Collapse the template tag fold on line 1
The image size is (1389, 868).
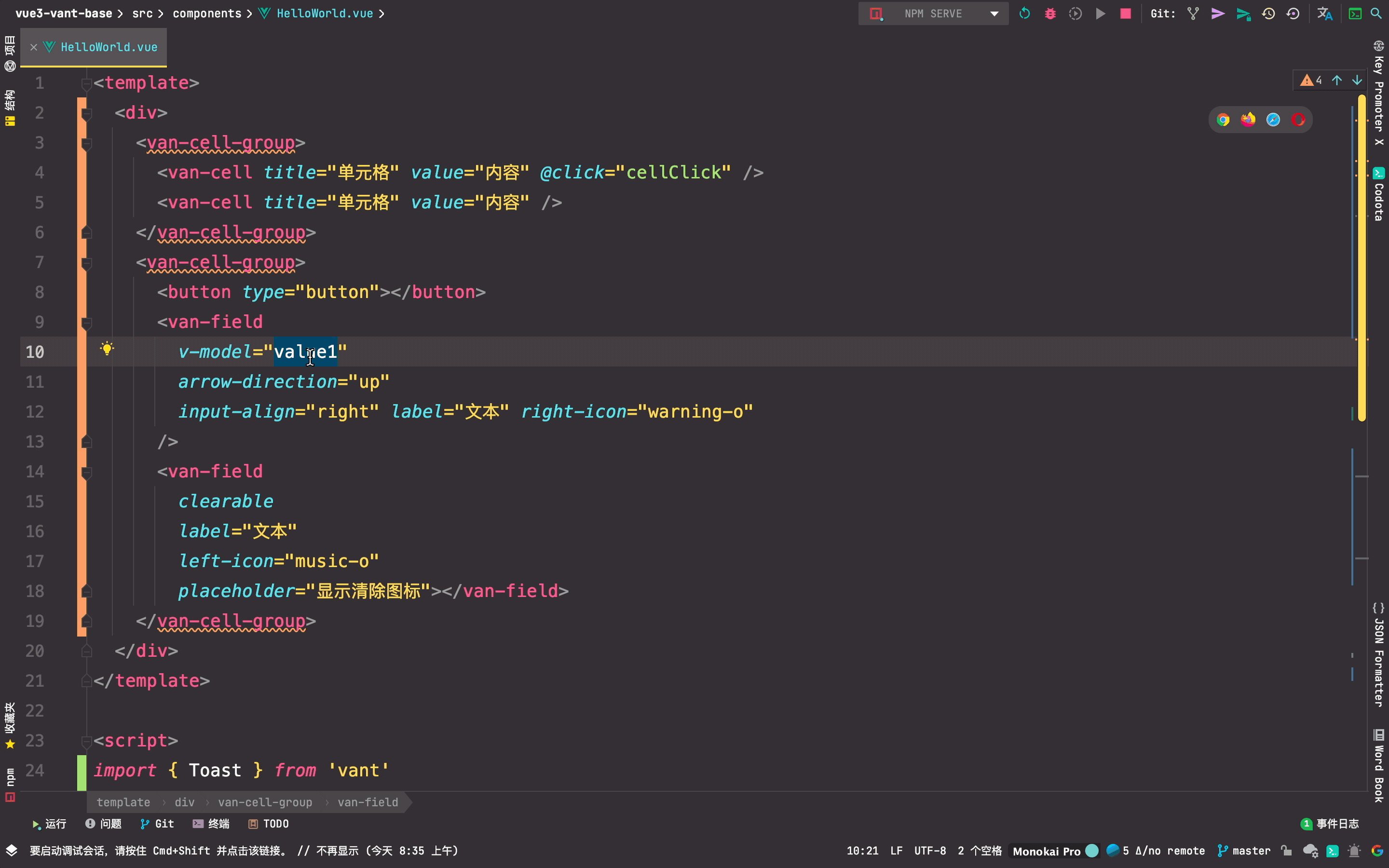[x=86, y=84]
